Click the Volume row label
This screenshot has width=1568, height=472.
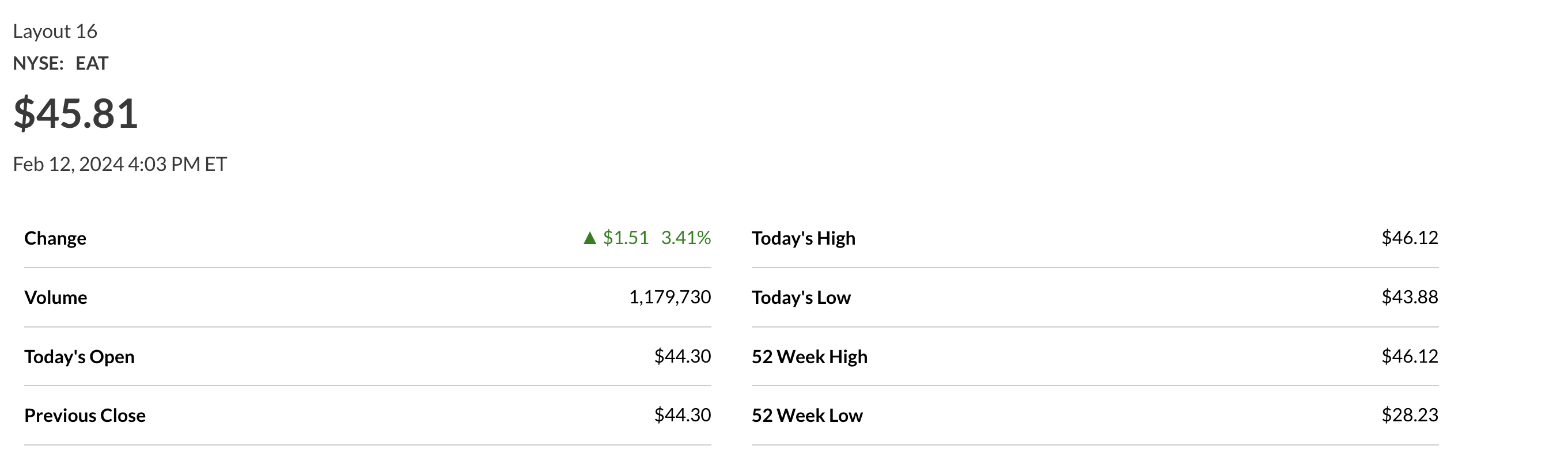56,298
